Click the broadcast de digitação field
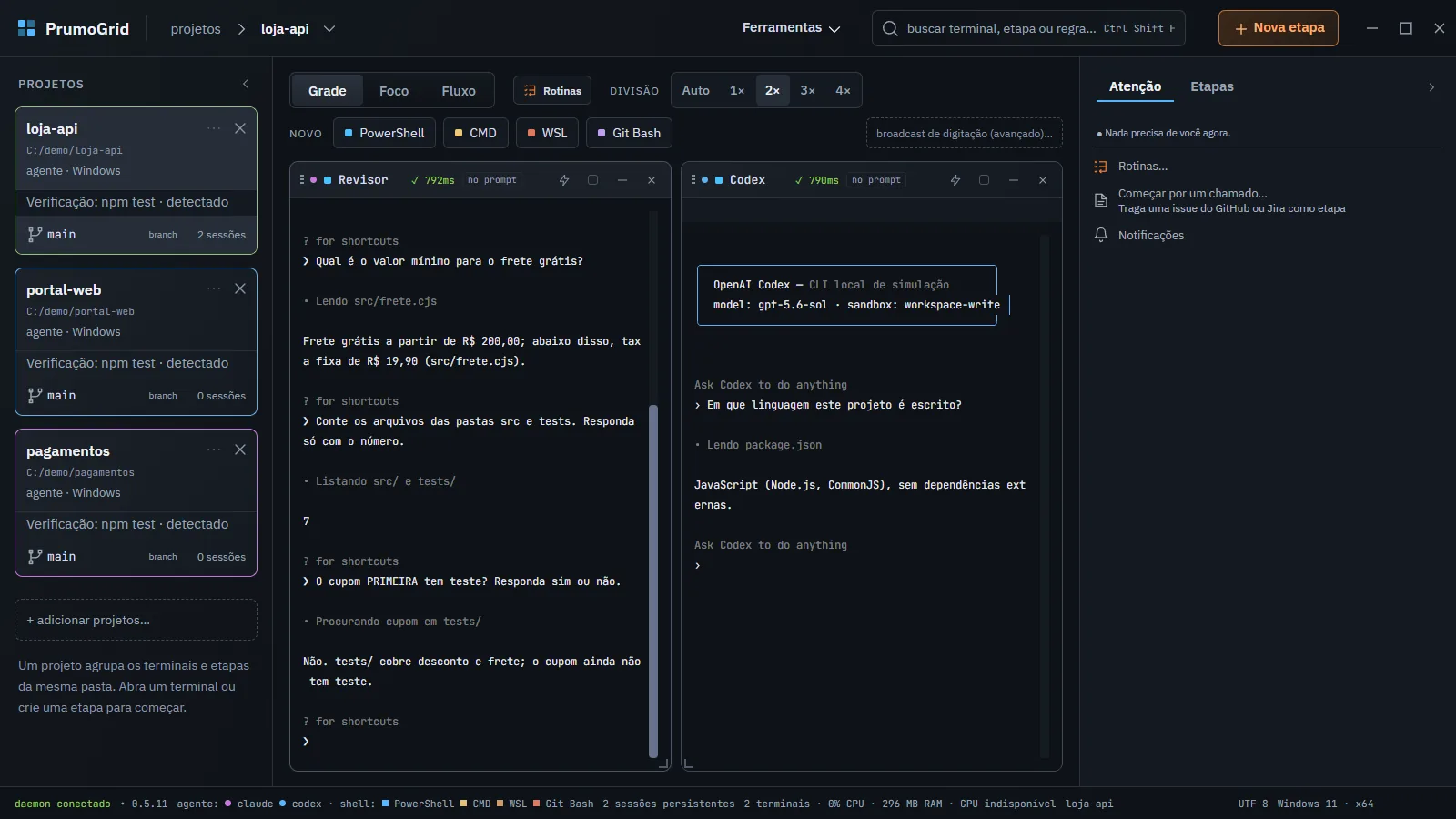 pos(965,134)
